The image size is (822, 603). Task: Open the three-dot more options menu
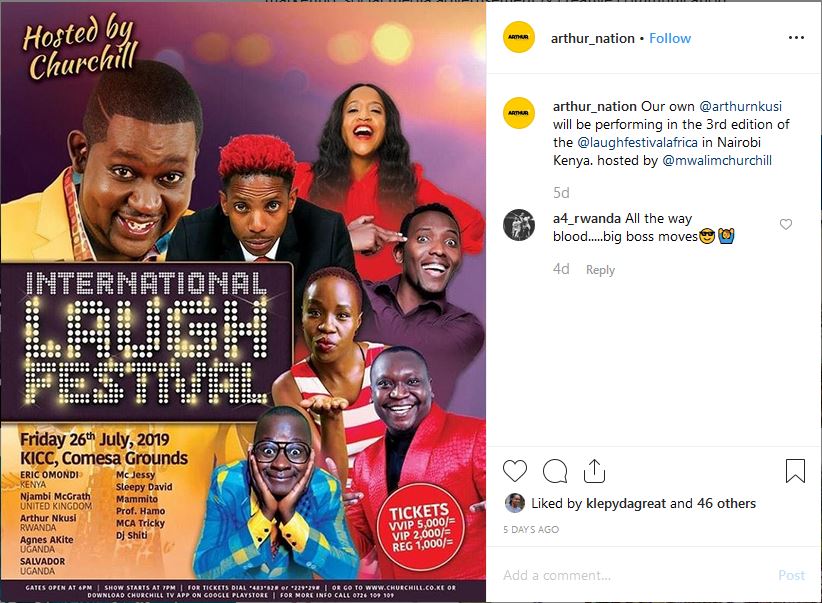point(796,37)
